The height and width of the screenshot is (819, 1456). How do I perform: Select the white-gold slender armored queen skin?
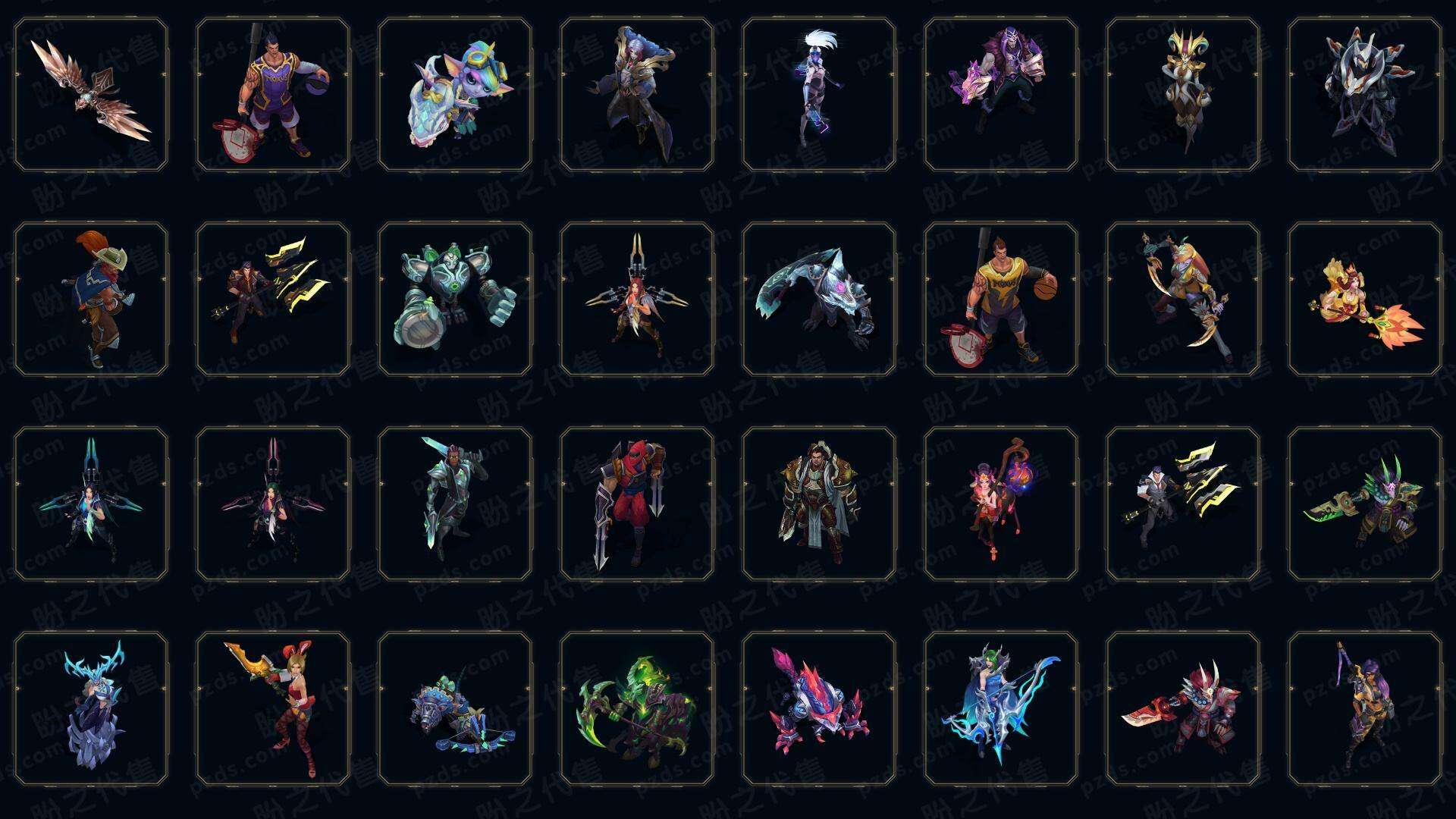1183,94
